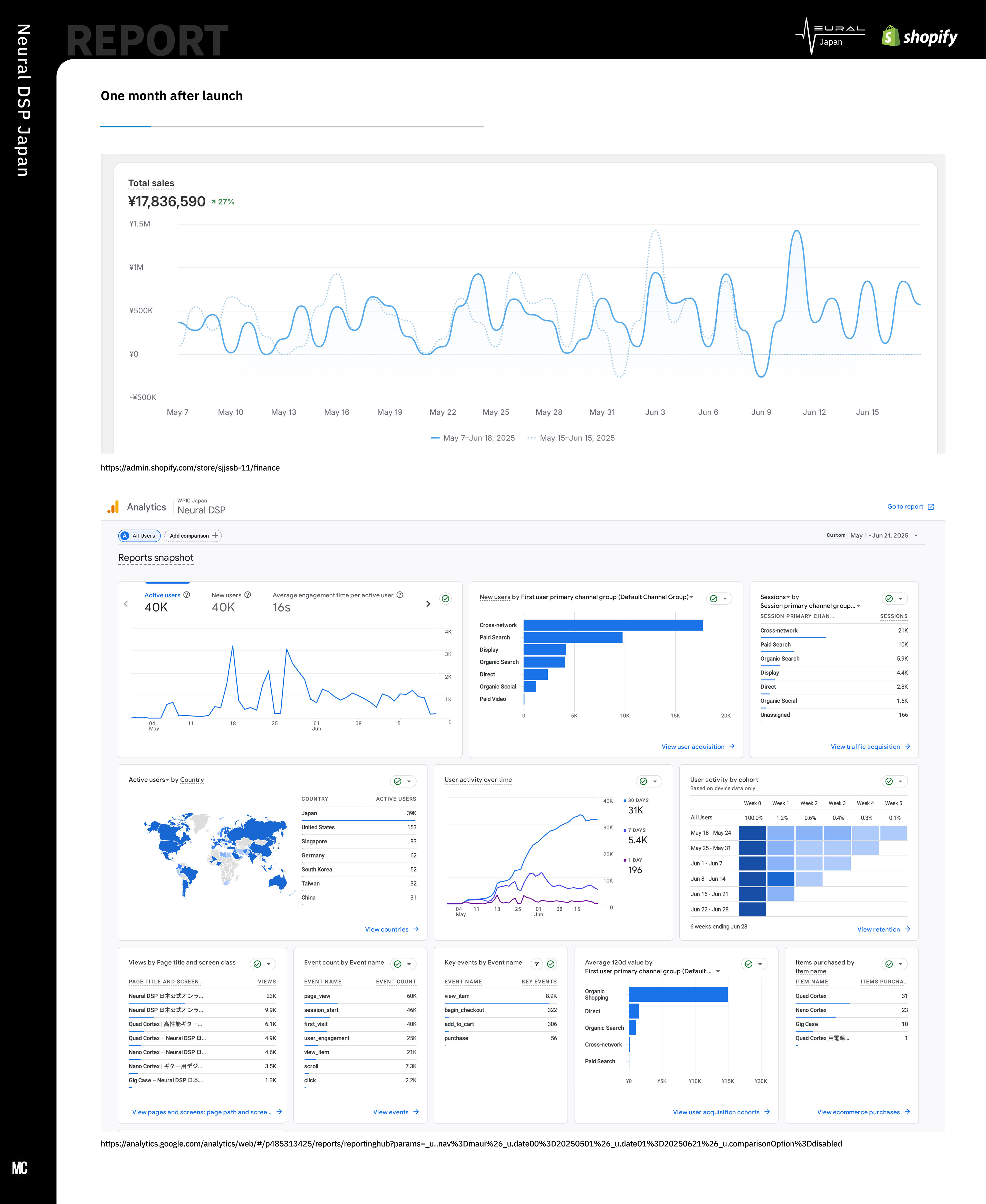Click the help icon beside New users

(x=248, y=595)
